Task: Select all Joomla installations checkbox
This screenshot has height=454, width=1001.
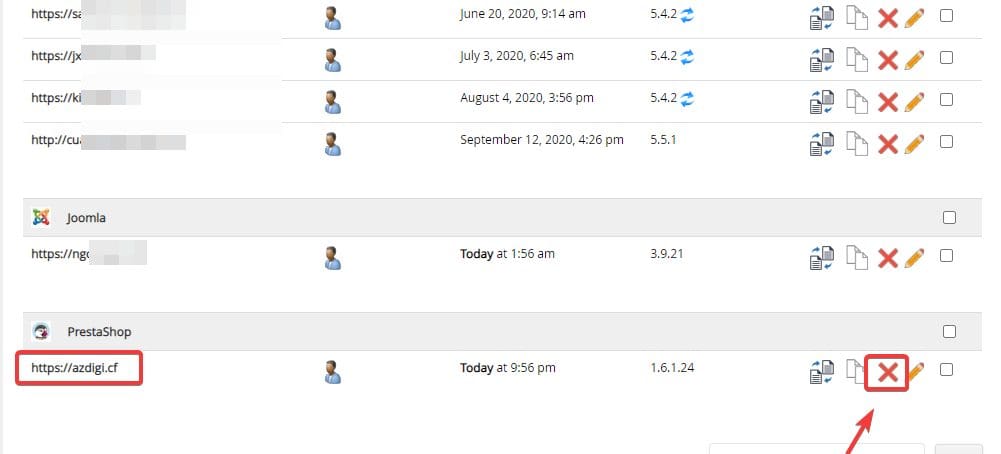Action: pyautogui.click(x=949, y=218)
